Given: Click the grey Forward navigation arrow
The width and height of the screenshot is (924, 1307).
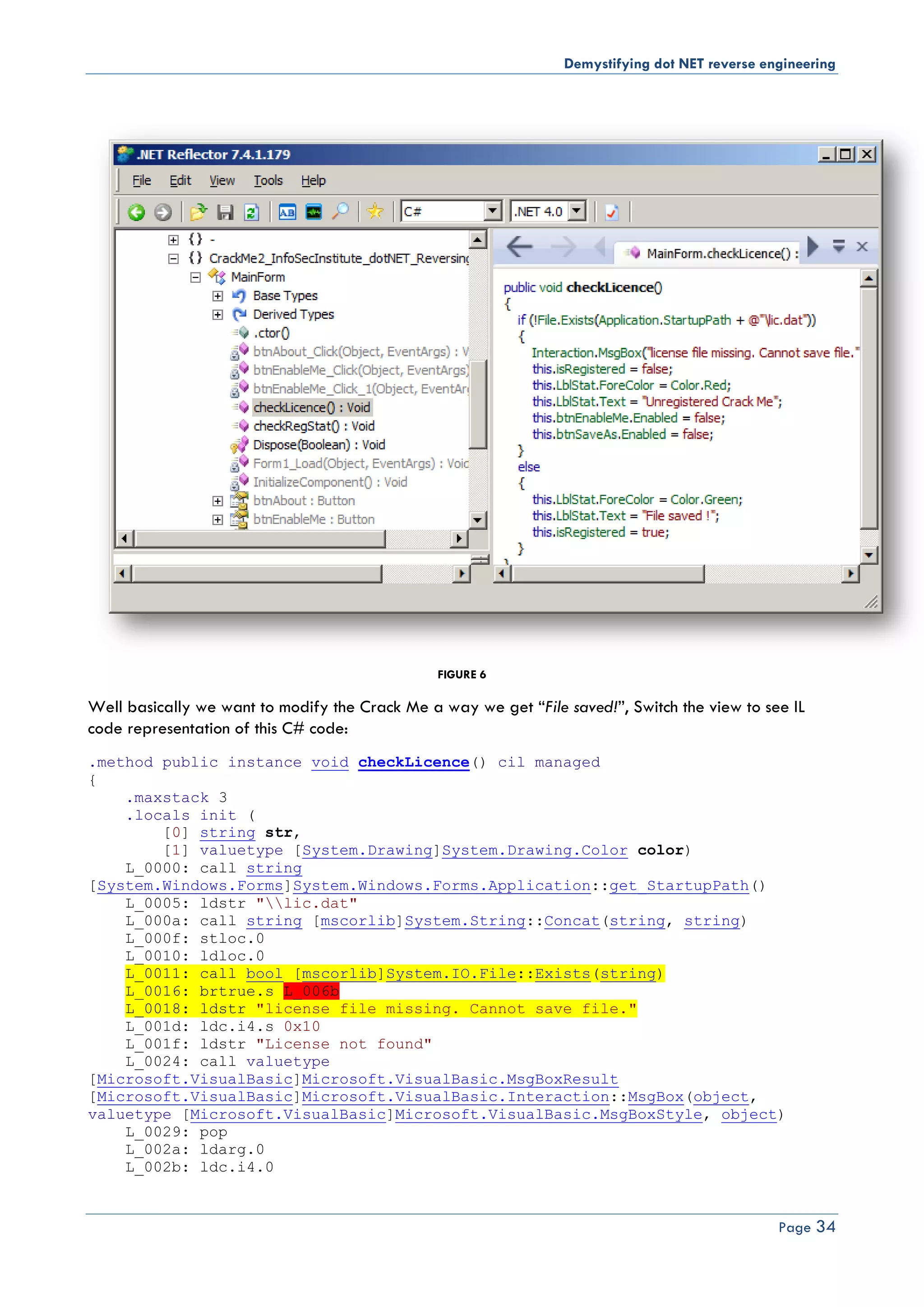Looking at the screenshot, I should point(163,212).
